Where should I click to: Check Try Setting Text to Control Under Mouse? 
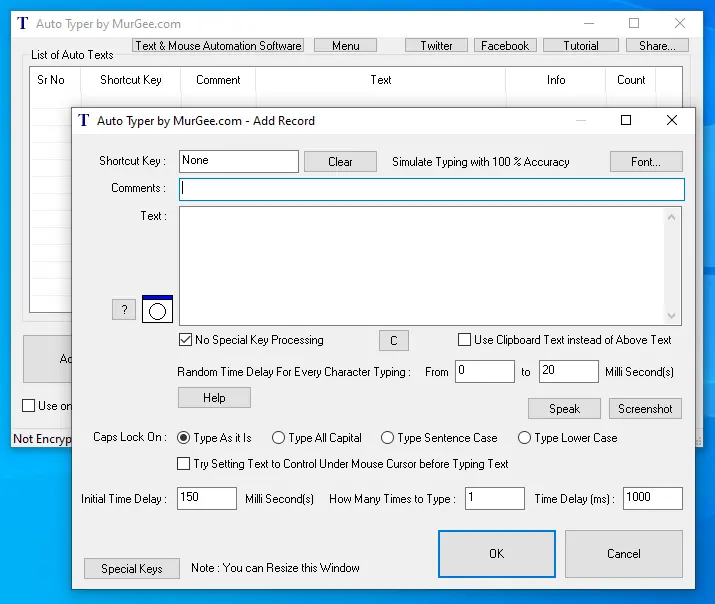[x=183, y=464]
